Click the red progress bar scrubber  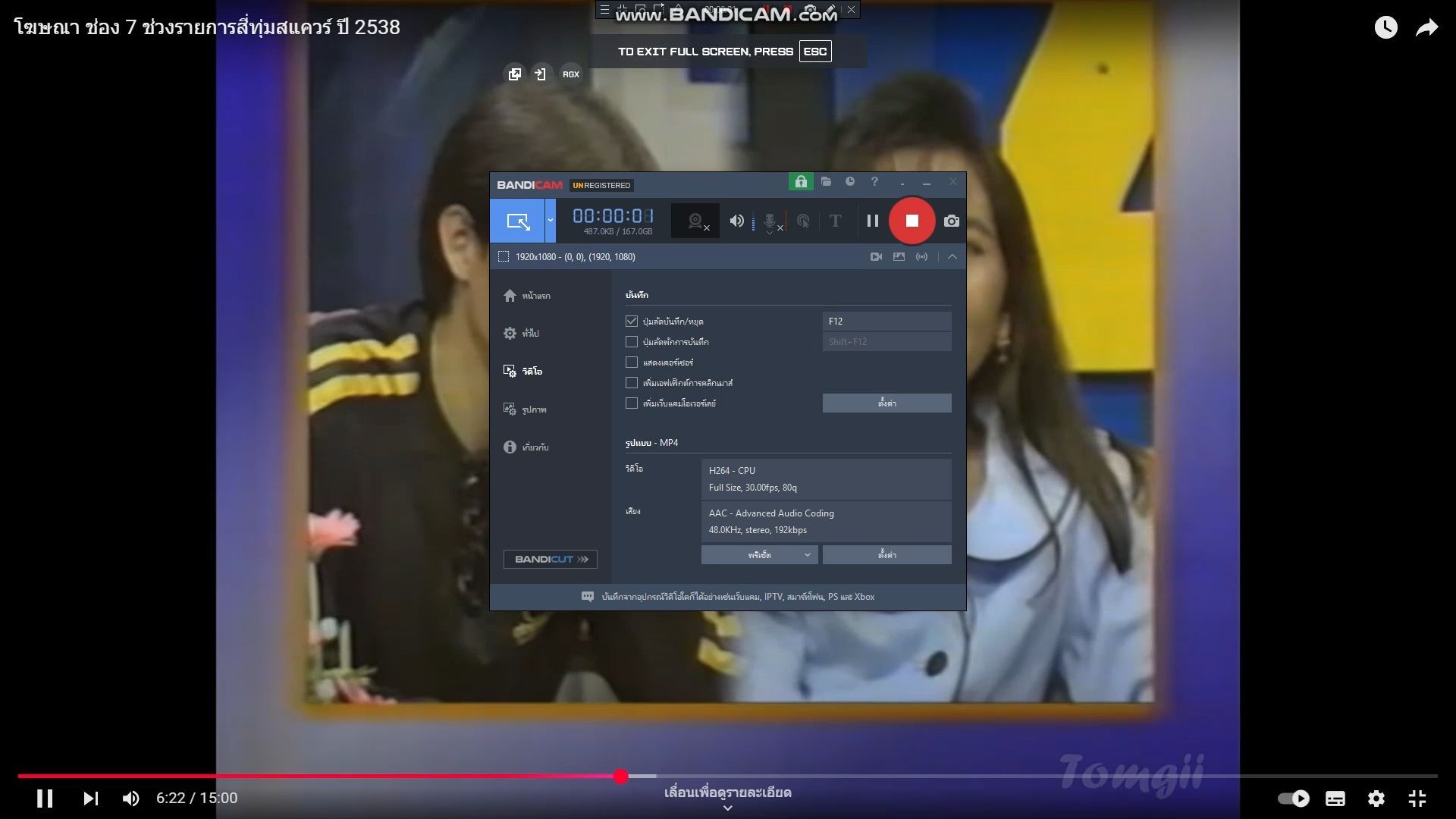621,776
